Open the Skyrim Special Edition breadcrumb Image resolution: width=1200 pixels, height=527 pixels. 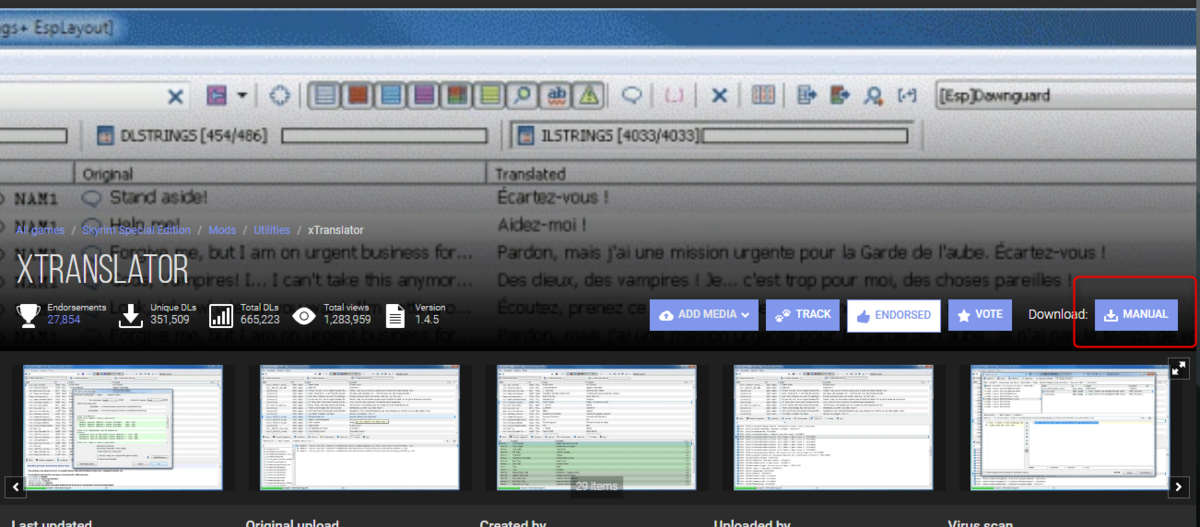click(x=135, y=230)
